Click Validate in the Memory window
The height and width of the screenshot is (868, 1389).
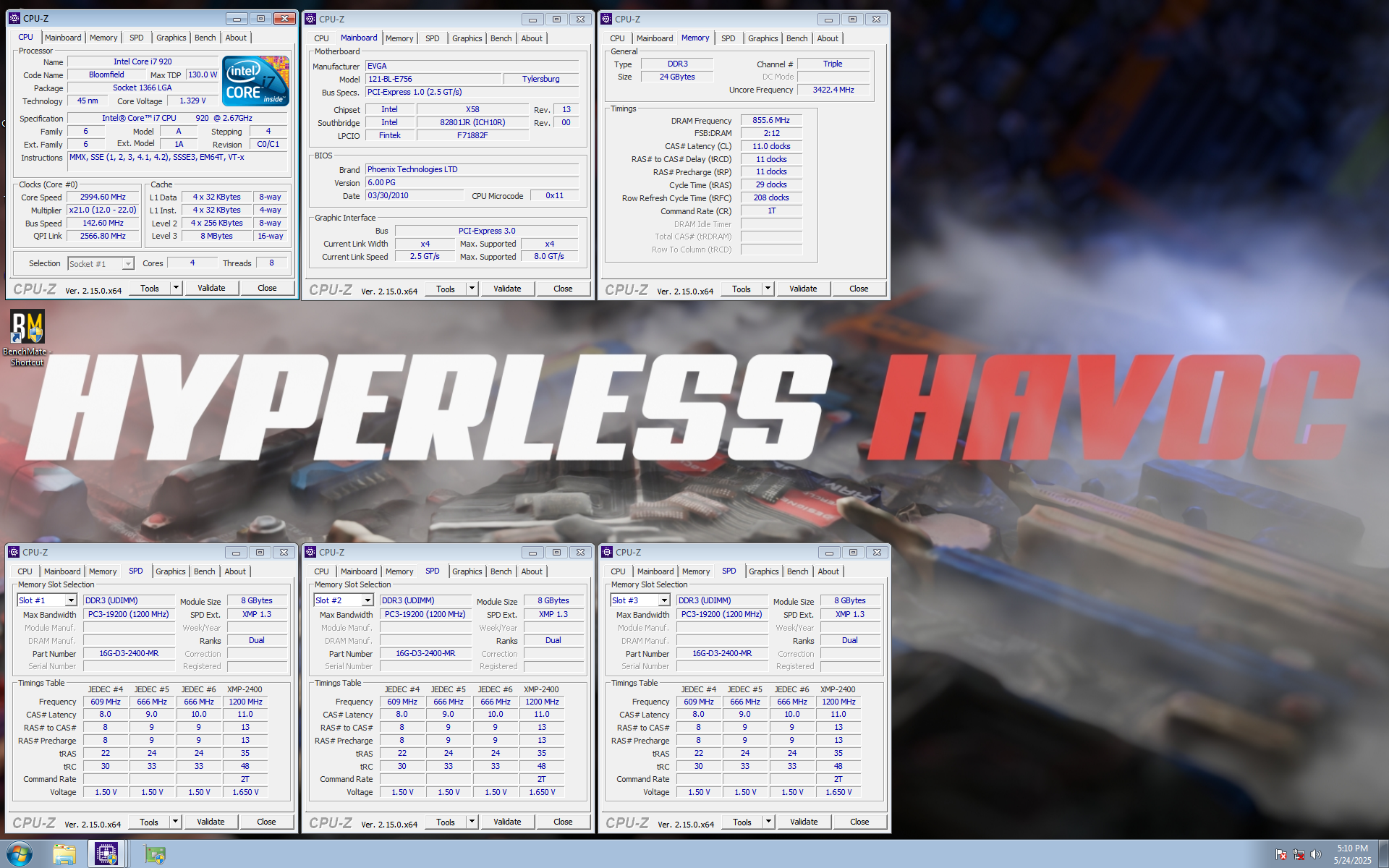(803, 289)
